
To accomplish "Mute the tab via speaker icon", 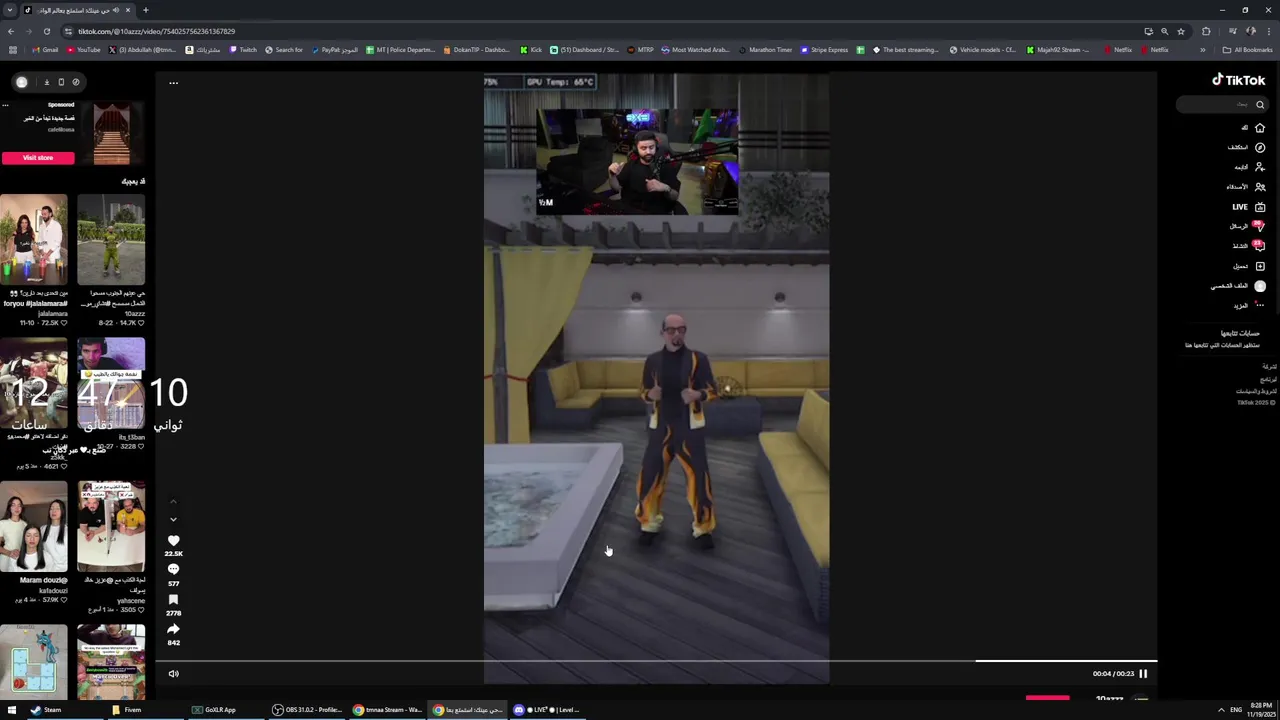I will [116, 10].
